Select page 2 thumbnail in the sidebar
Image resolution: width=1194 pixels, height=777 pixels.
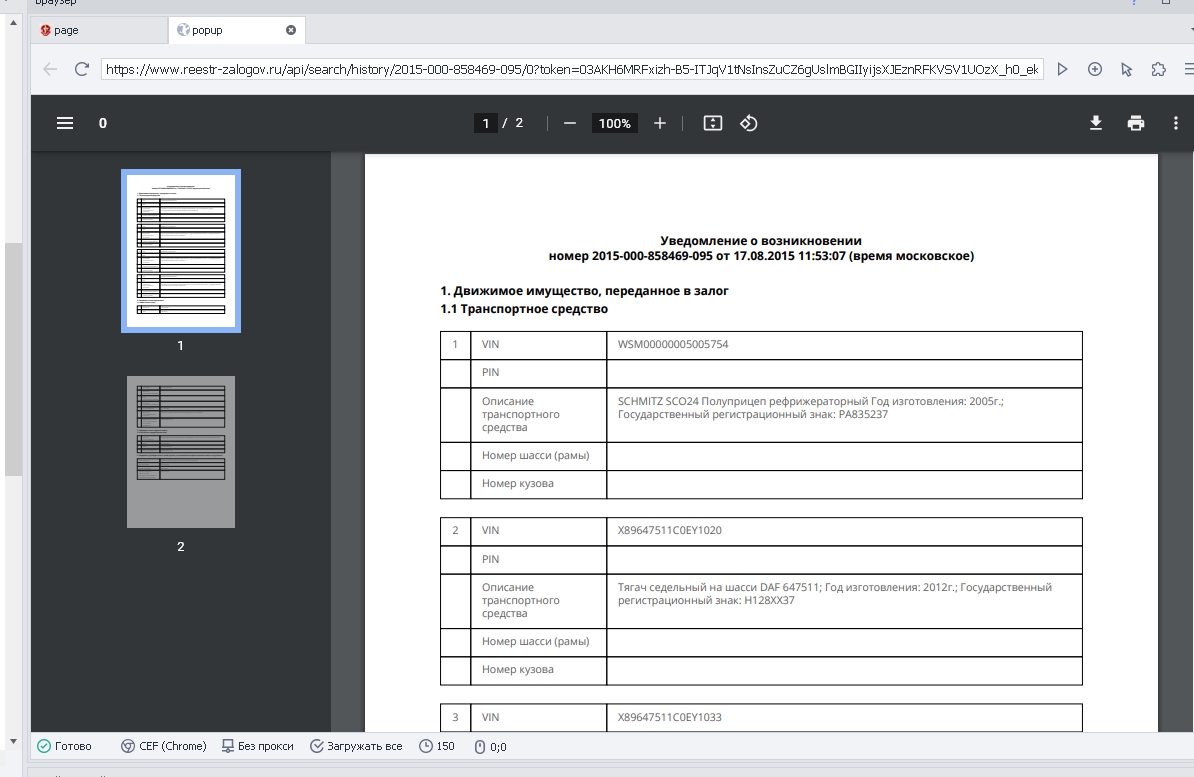pyautogui.click(x=181, y=452)
